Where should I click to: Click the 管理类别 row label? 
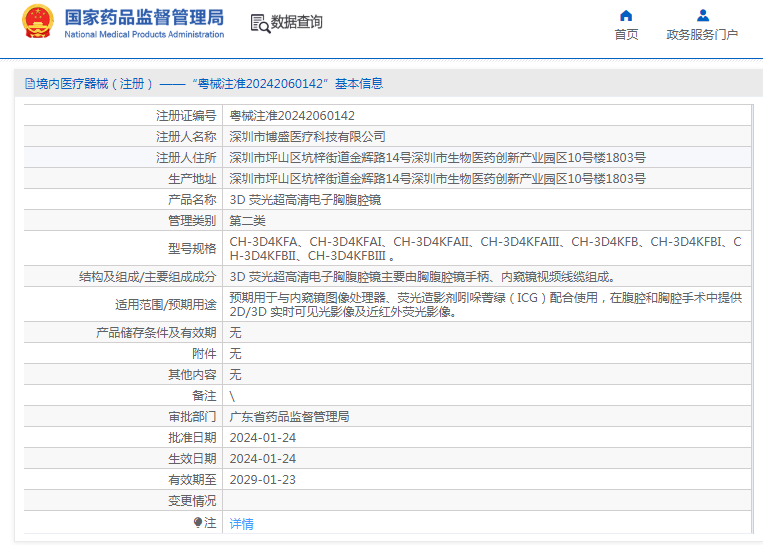tap(192, 220)
